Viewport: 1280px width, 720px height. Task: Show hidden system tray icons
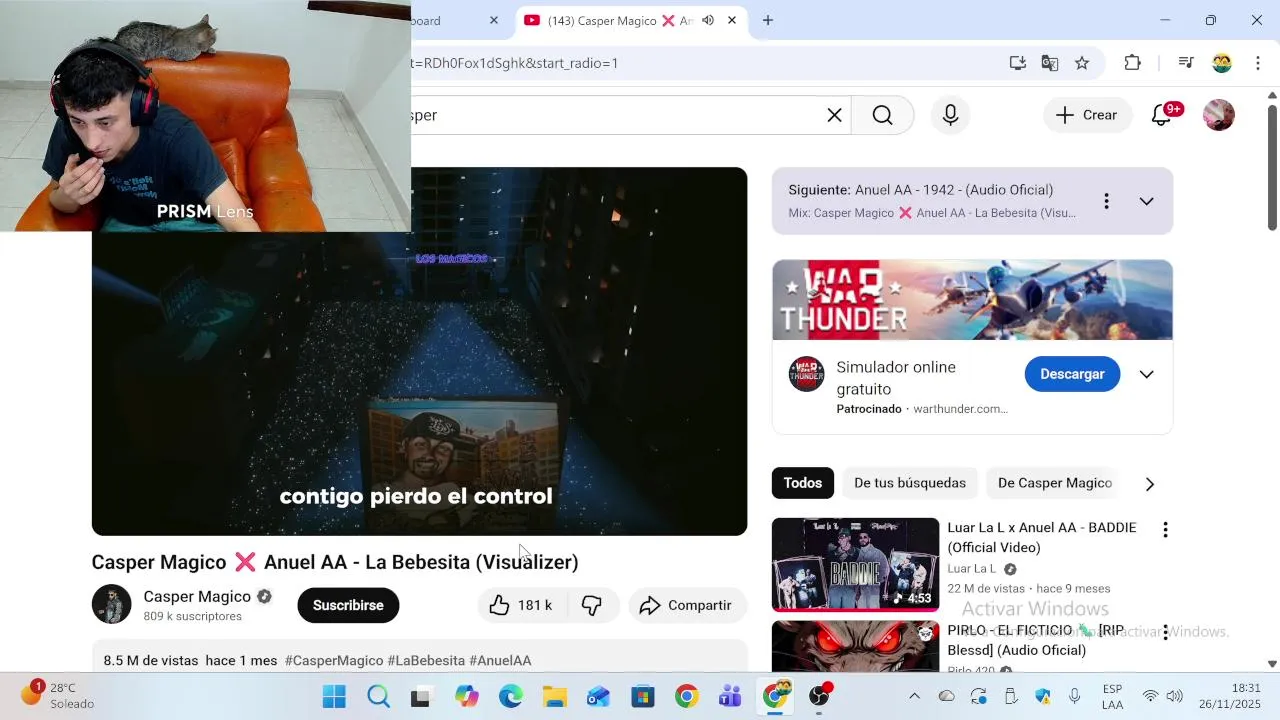(x=914, y=696)
